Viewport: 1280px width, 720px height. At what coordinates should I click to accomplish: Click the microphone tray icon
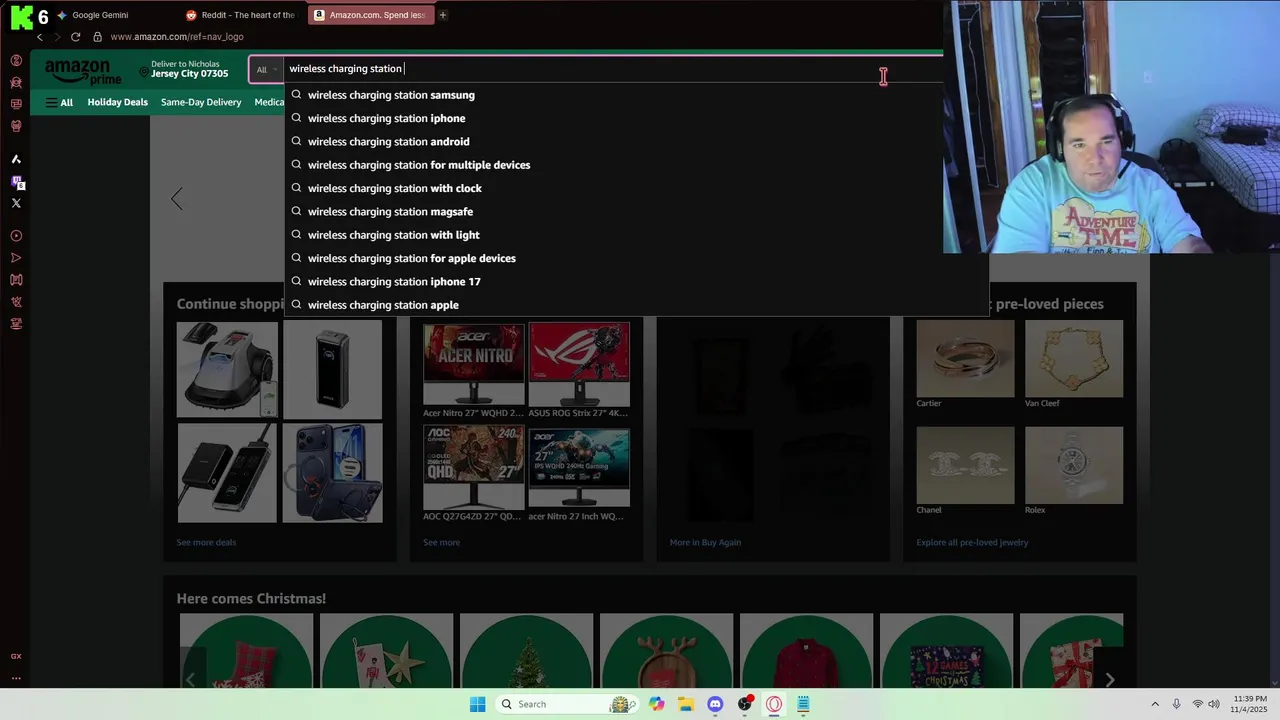click(1176, 704)
